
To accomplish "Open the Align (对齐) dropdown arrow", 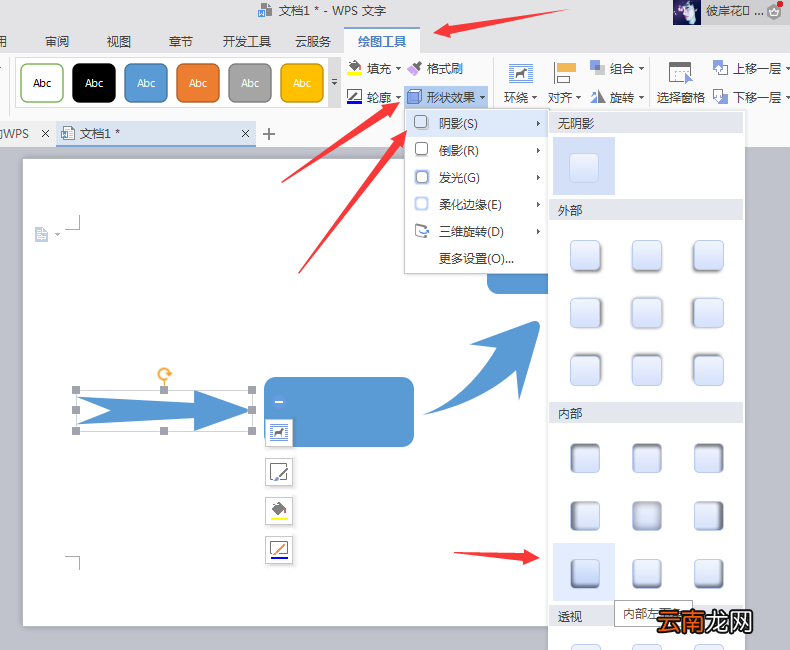I will 578,97.
